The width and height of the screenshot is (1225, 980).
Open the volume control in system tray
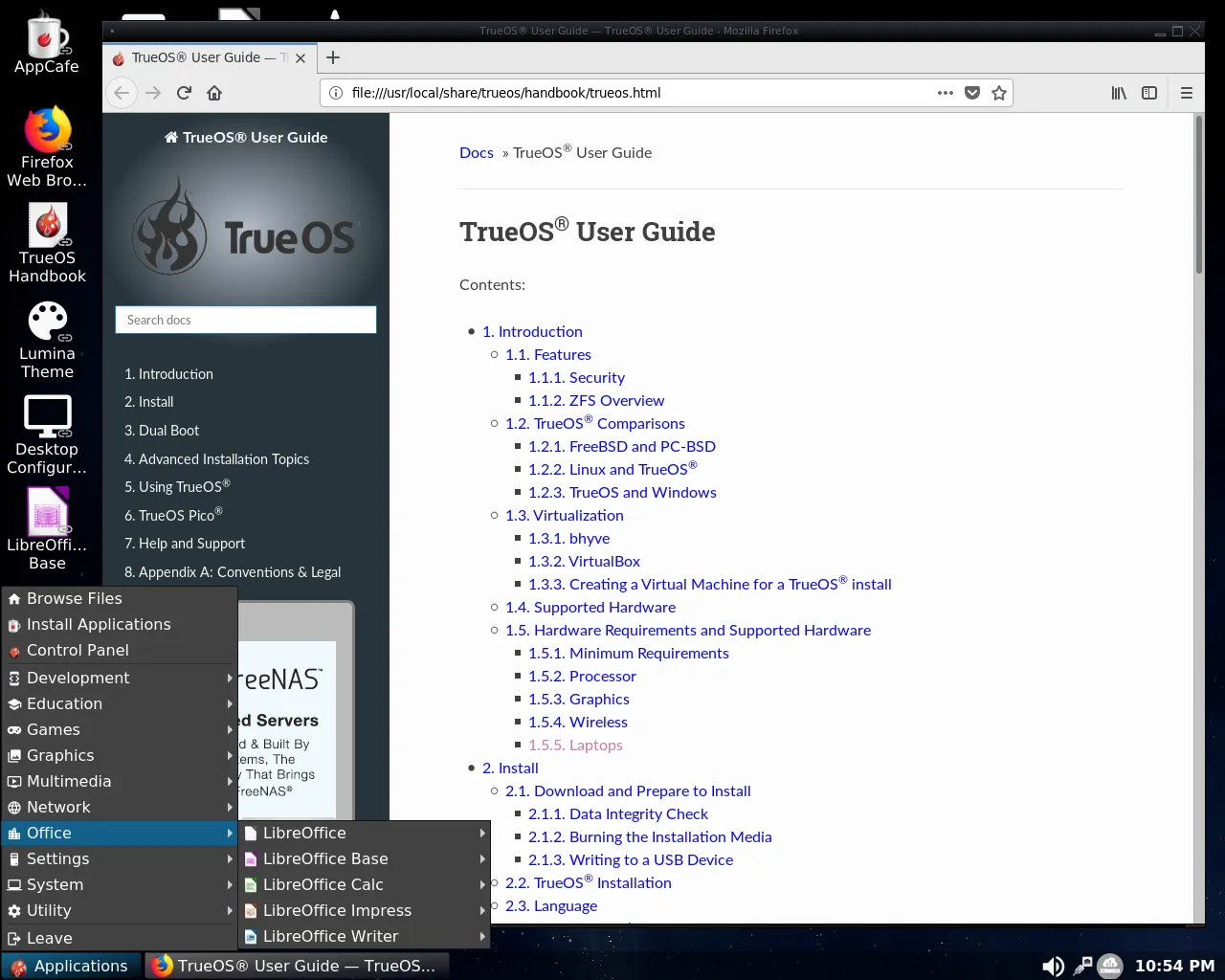pos(1053,966)
